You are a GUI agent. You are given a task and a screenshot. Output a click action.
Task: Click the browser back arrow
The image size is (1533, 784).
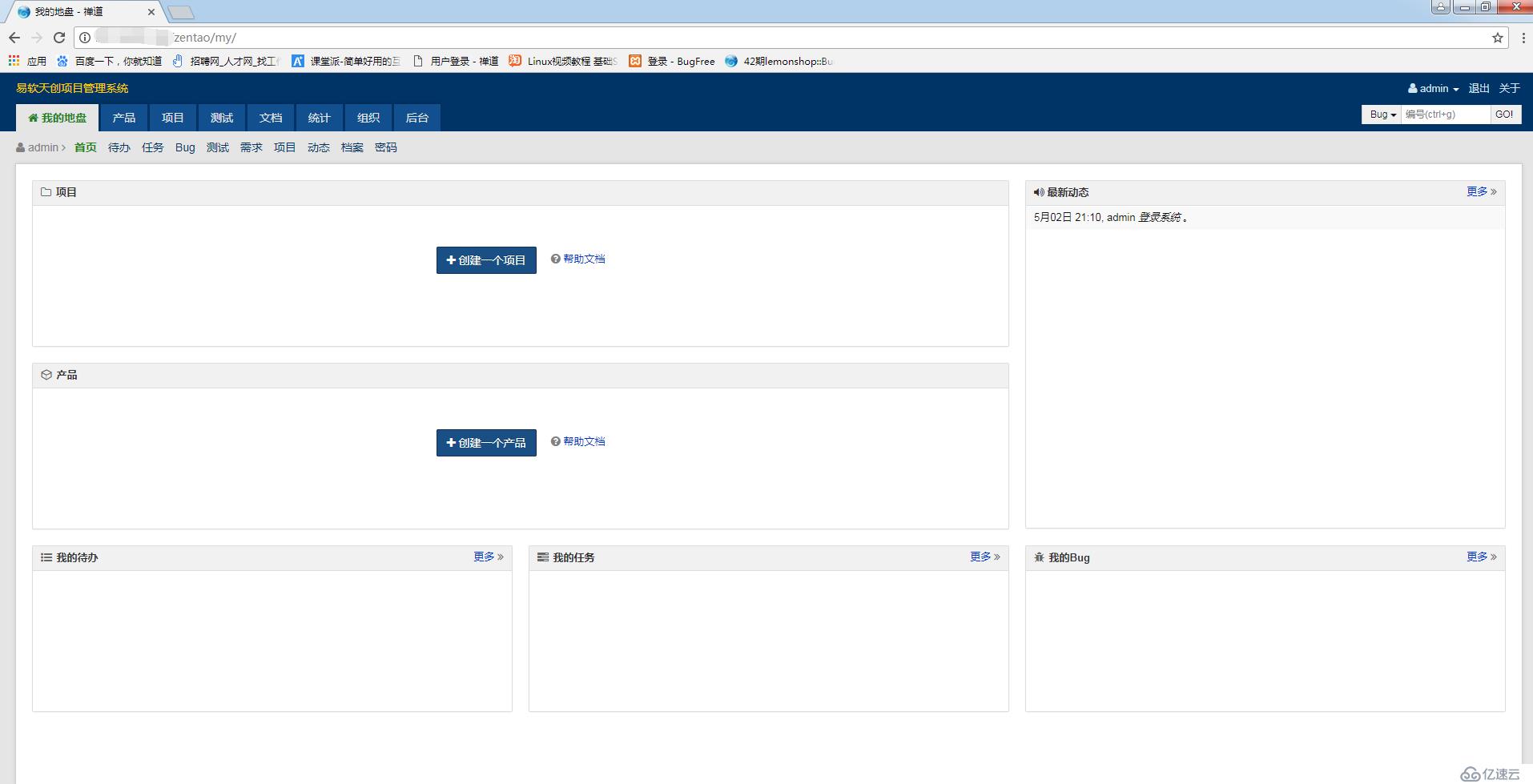[14, 38]
